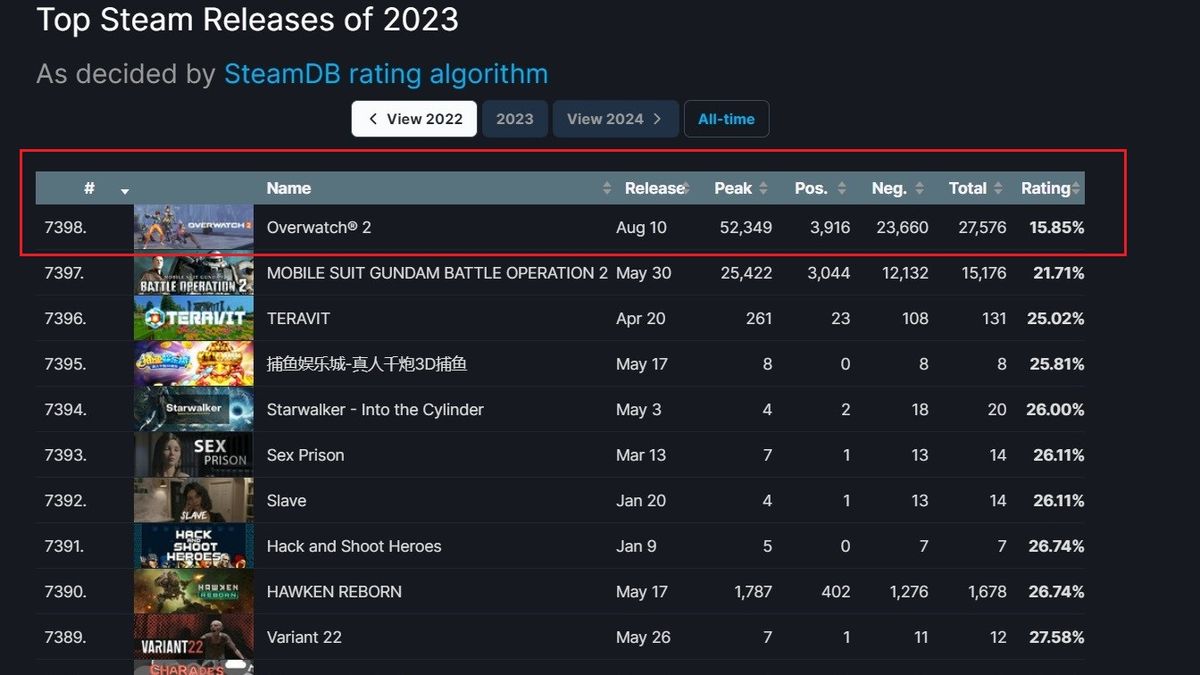This screenshot has width=1200, height=675.
Task: Select the 1,678 total of HAWKEN REBORN
Action: coord(987,592)
